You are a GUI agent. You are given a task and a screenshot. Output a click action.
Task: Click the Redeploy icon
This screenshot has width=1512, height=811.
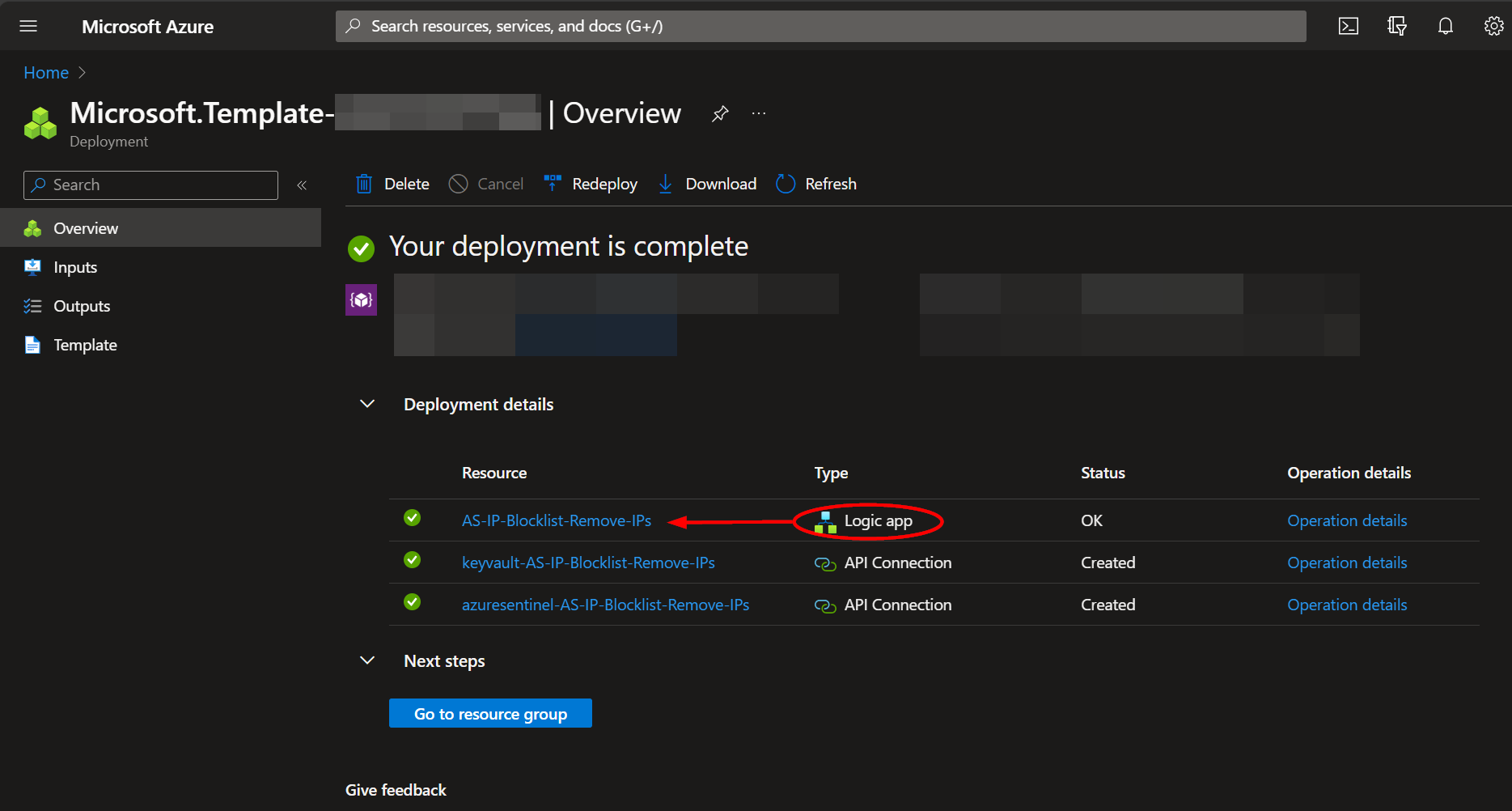(x=553, y=184)
